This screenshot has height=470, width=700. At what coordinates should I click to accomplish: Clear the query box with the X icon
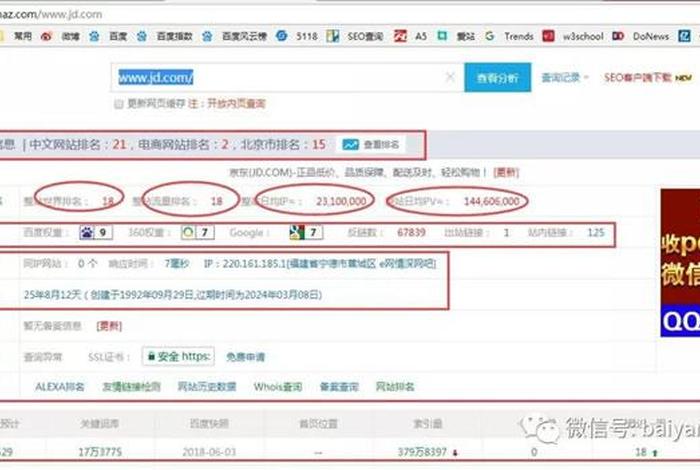(x=450, y=77)
